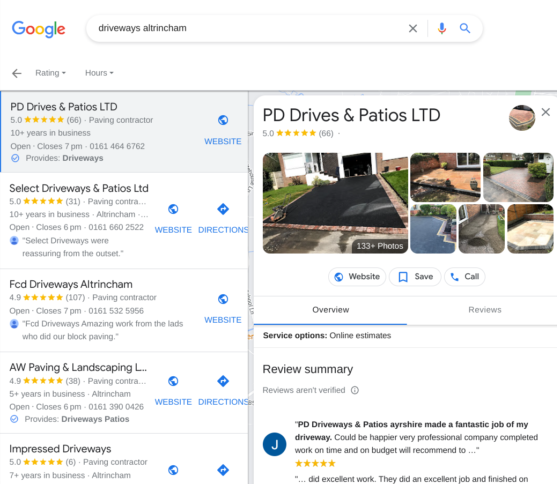Click DIRECTIONS link for AW Paving

click(x=223, y=402)
